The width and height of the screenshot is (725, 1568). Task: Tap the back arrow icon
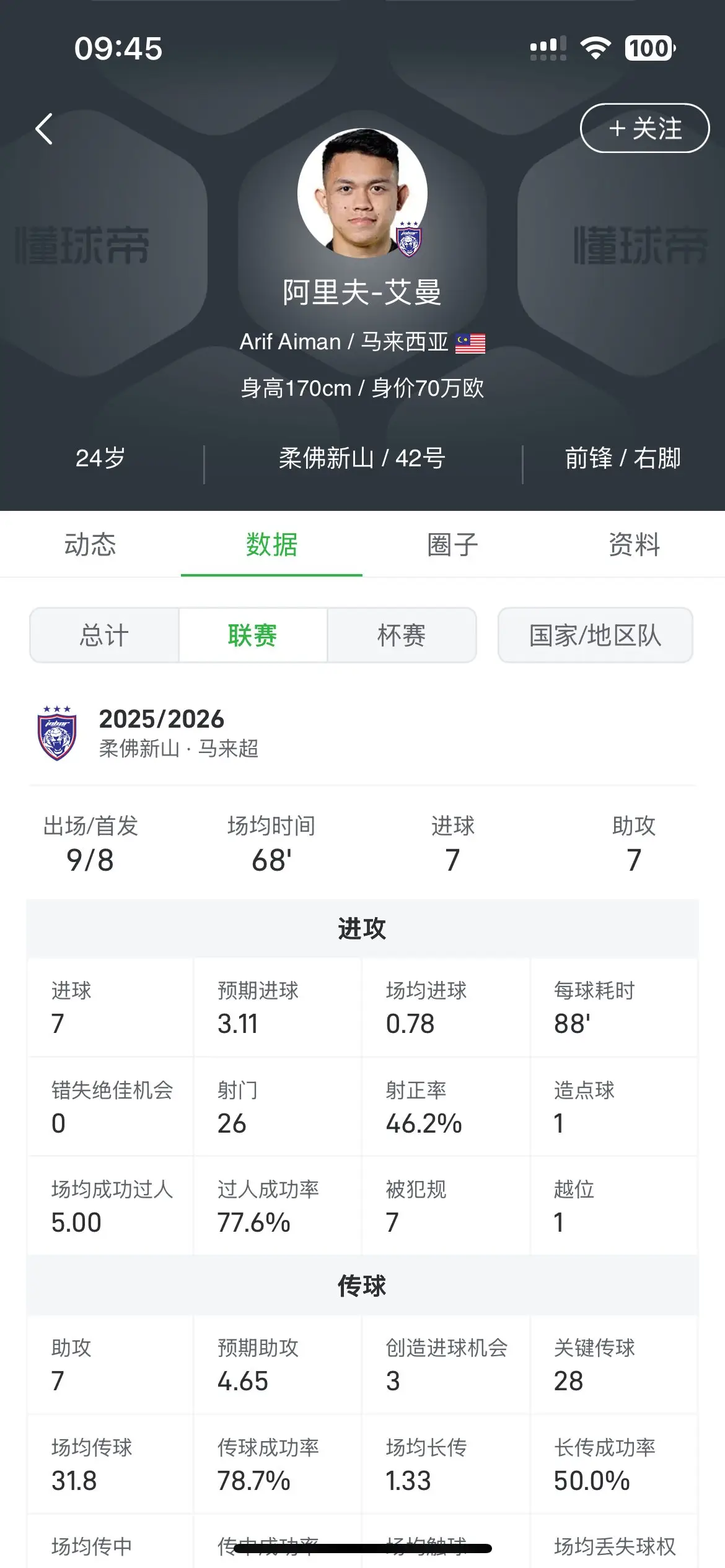click(44, 129)
